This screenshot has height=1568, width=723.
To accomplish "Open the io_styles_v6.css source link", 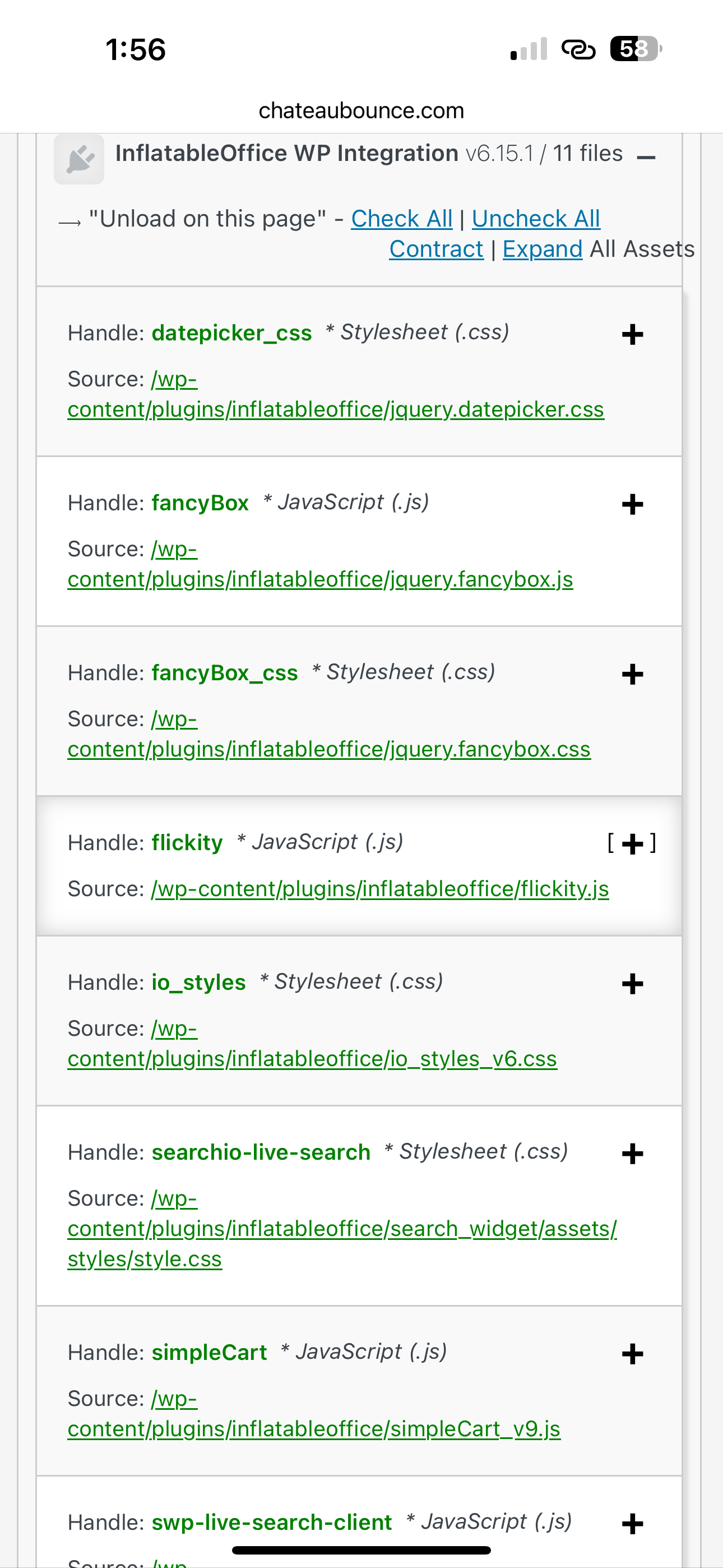I will click(312, 1059).
